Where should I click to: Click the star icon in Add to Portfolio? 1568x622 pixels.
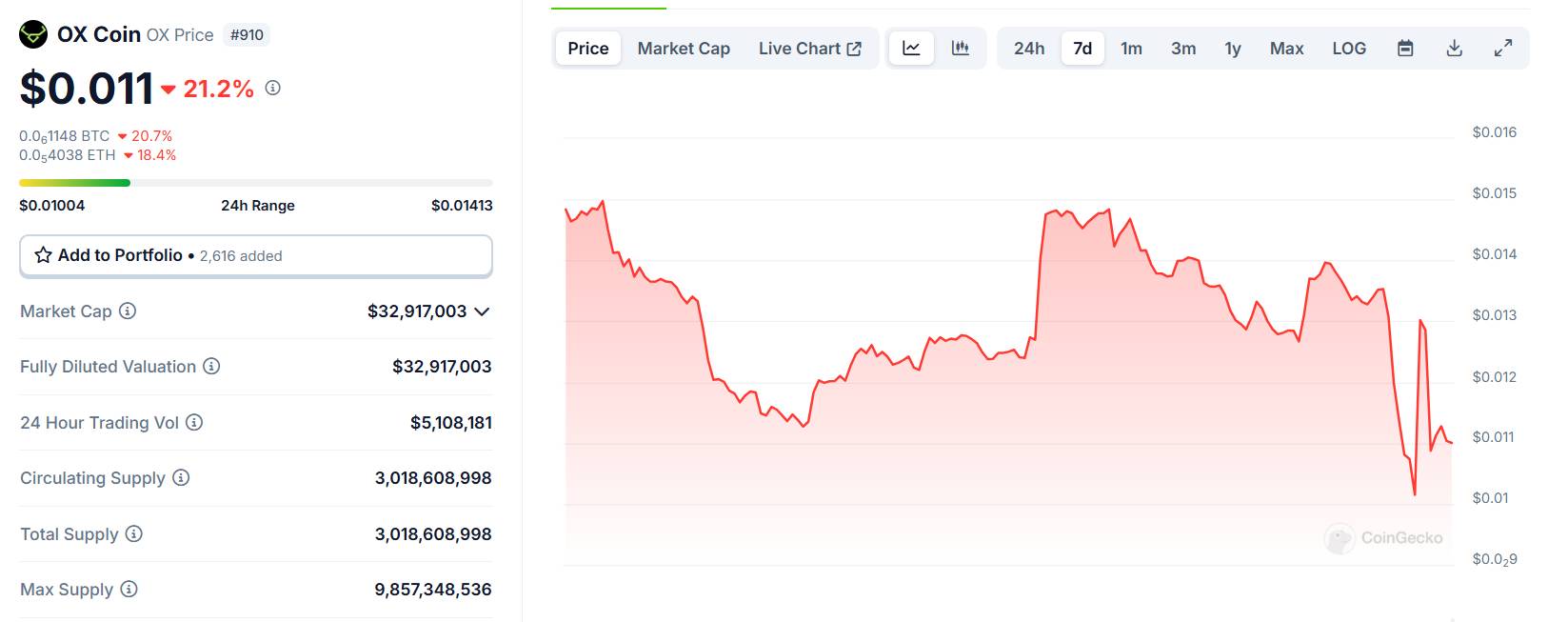44,255
